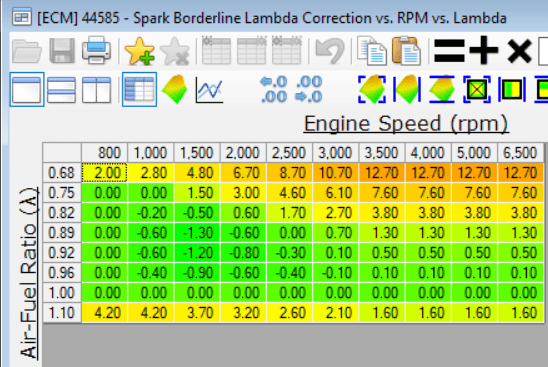Select cell 2.00 at 0.68 lambda, 800 rpm
Viewport: 548px width, 367px height.
104,173
